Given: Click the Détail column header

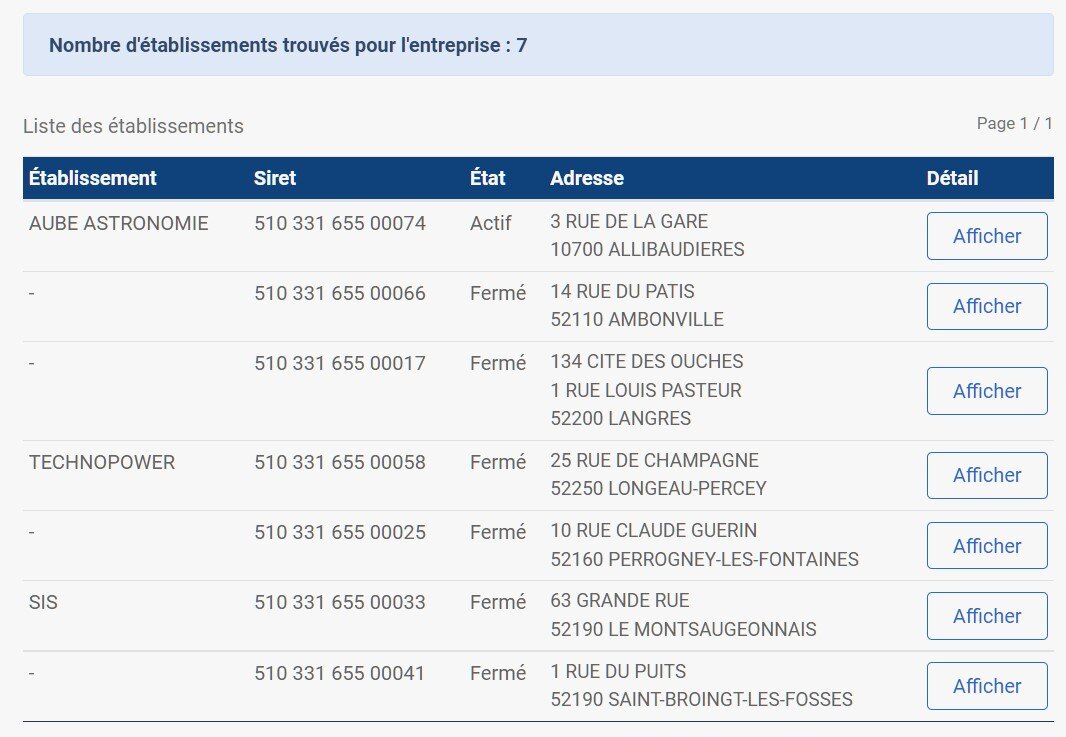Looking at the screenshot, I should pos(952,178).
